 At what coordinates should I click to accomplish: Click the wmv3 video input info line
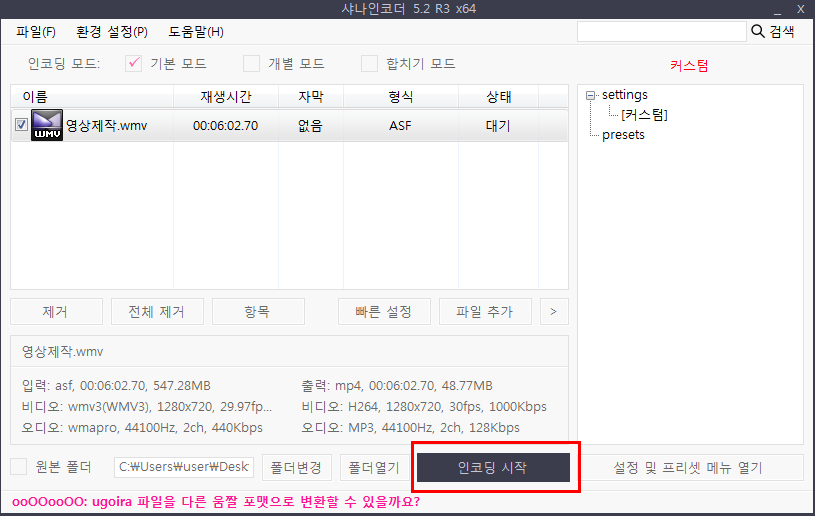(x=147, y=407)
